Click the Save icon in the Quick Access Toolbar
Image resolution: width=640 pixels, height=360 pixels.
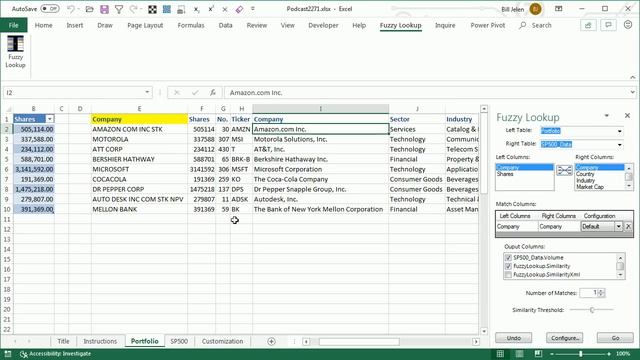tap(104, 9)
